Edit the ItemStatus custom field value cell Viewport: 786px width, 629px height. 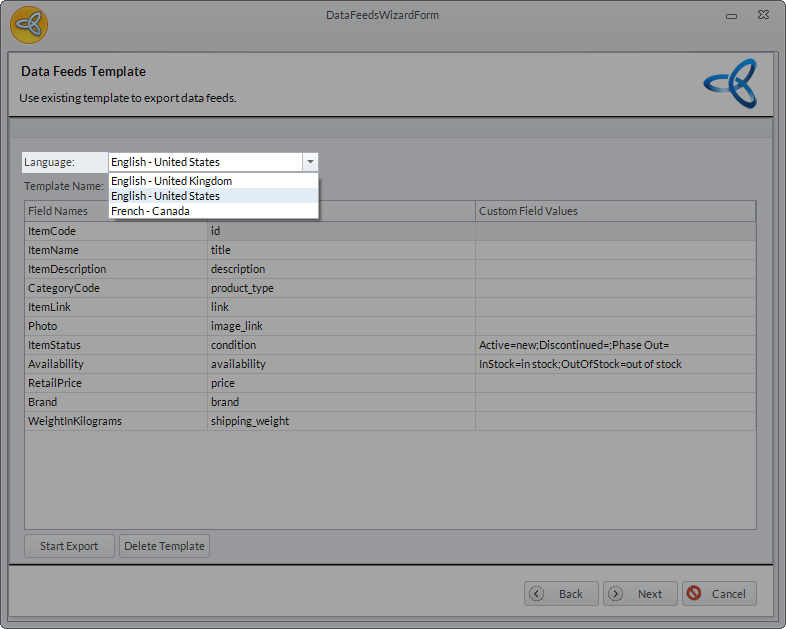[x=615, y=345]
